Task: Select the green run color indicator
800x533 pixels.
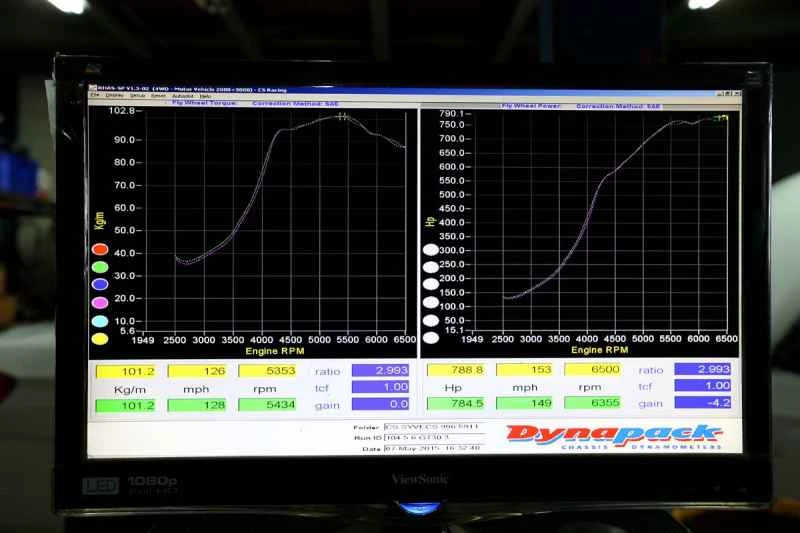Action: click(100, 267)
